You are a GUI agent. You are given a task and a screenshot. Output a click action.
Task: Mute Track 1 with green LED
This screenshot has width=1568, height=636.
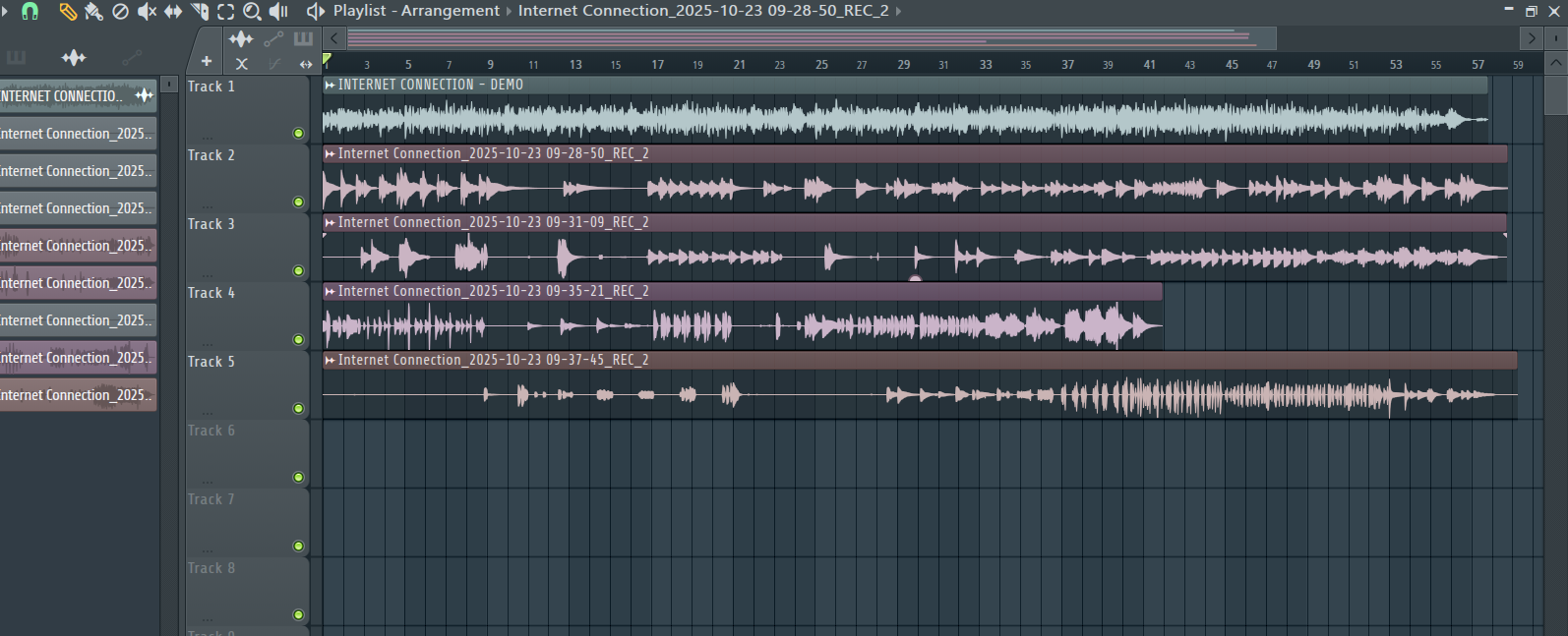[x=298, y=134]
